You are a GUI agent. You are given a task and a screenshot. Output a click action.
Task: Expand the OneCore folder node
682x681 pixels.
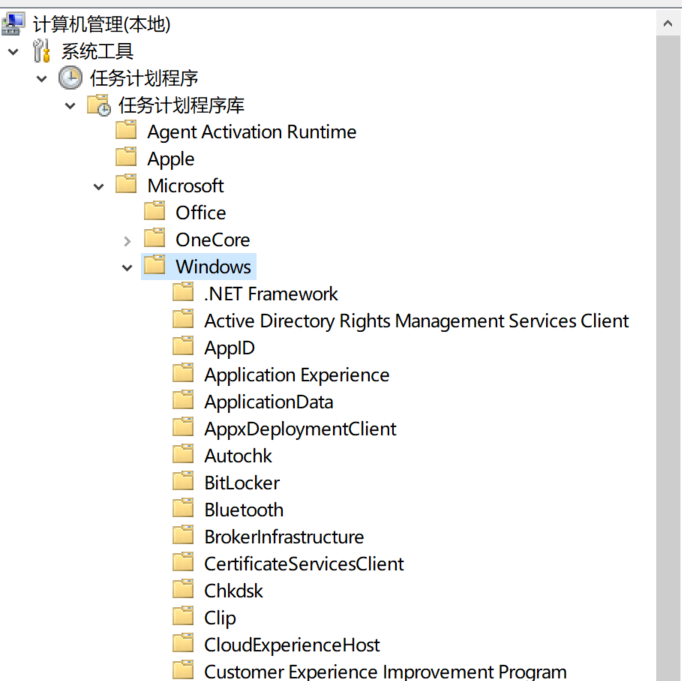(127, 241)
